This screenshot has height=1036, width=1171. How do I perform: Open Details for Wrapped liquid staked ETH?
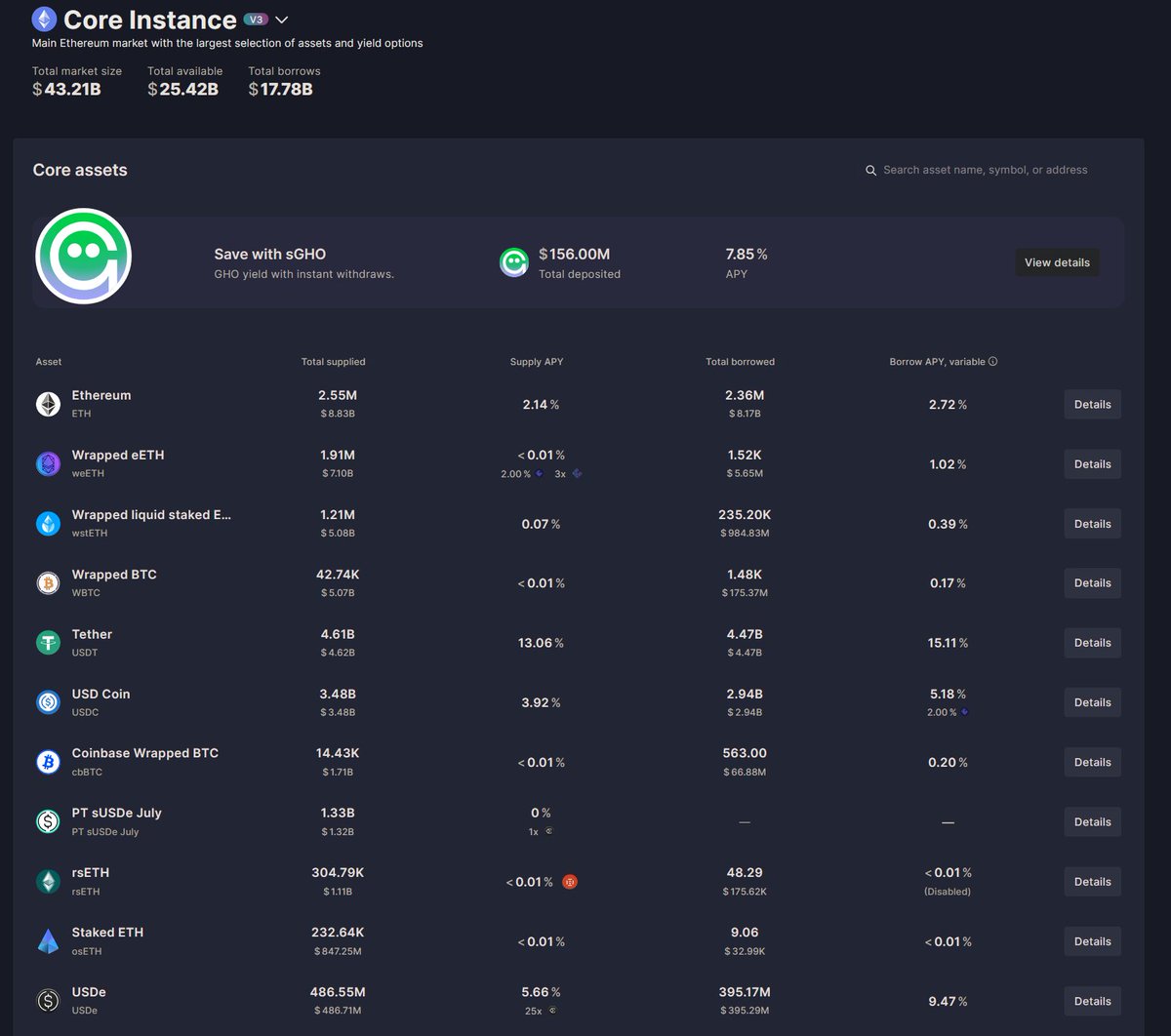point(1092,524)
